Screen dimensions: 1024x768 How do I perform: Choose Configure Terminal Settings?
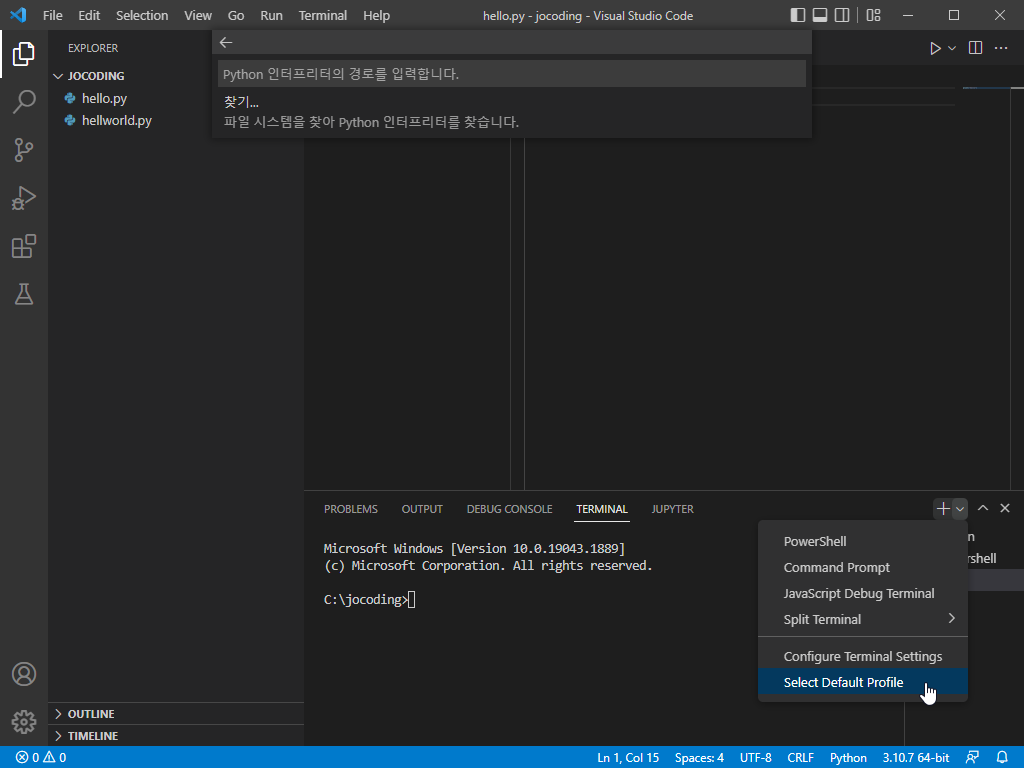pos(863,656)
